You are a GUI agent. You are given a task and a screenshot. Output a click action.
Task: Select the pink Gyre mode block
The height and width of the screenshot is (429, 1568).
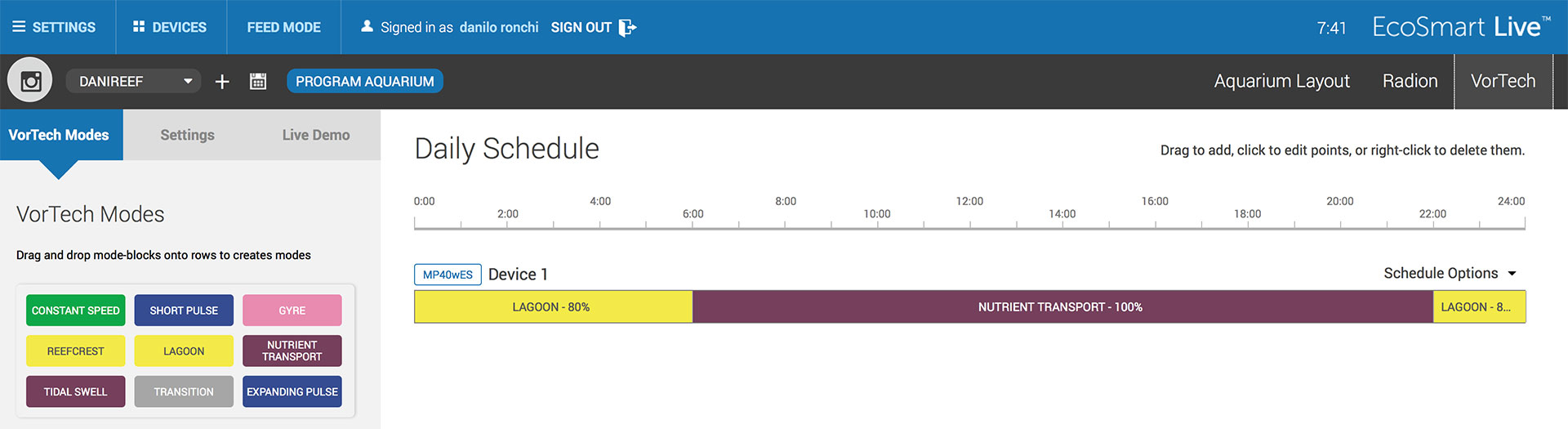pyautogui.click(x=292, y=311)
